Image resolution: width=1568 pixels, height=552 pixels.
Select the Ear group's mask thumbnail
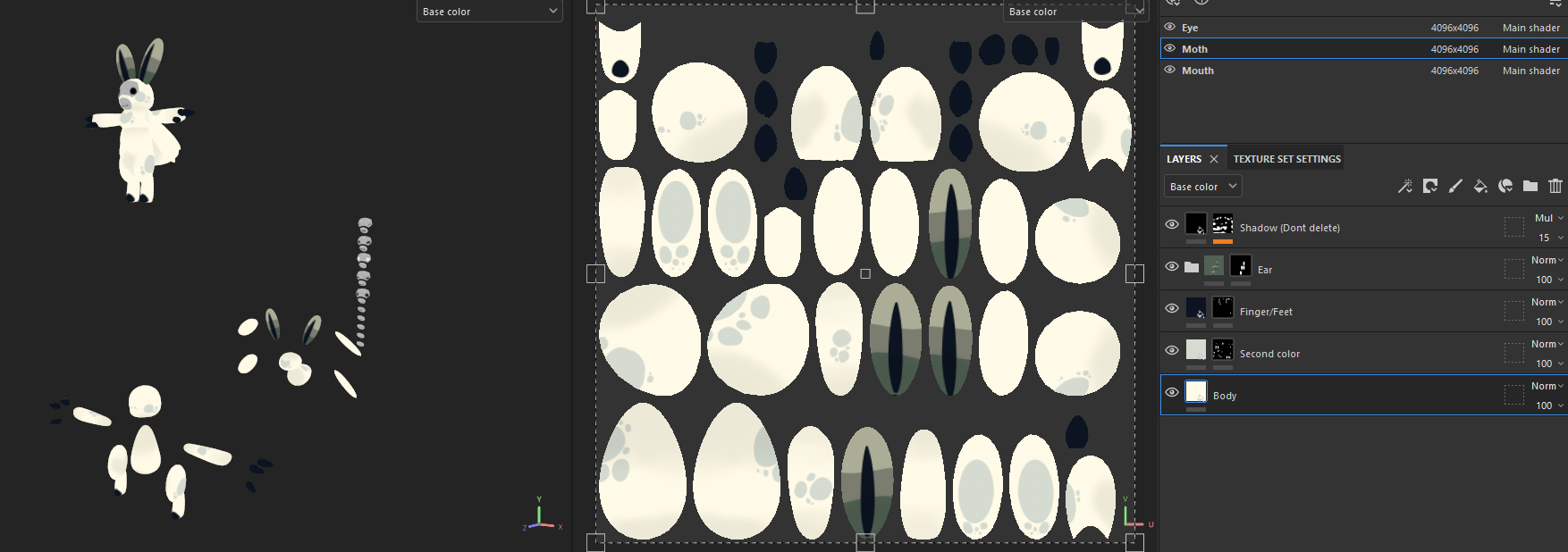point(1241,265)
